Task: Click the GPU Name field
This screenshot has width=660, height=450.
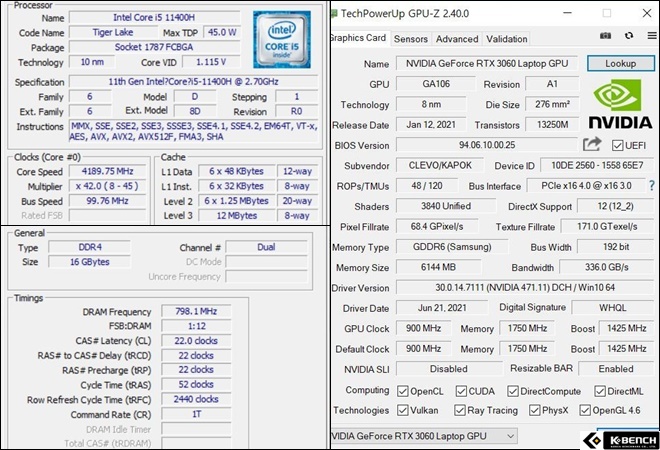Action: (x=487, y=64)
